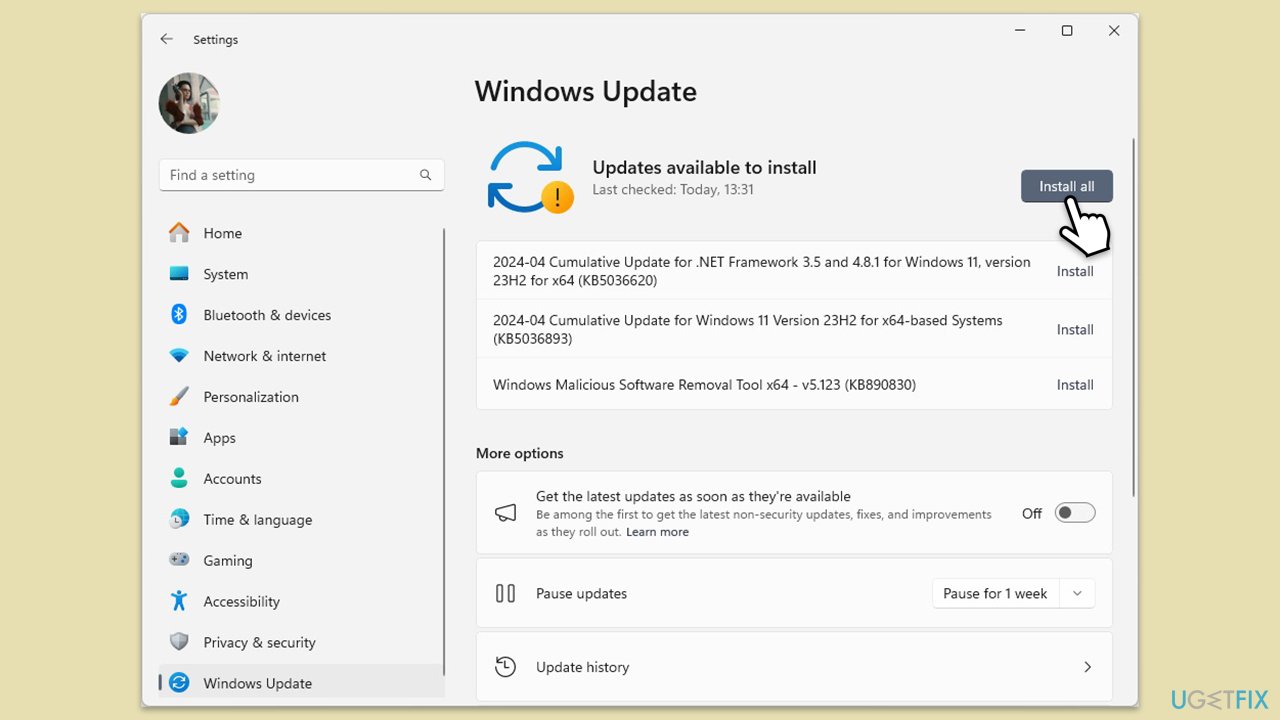Click the Install all button
Viewport: 1280px width, 720px height.
(x=1066, y=186)
